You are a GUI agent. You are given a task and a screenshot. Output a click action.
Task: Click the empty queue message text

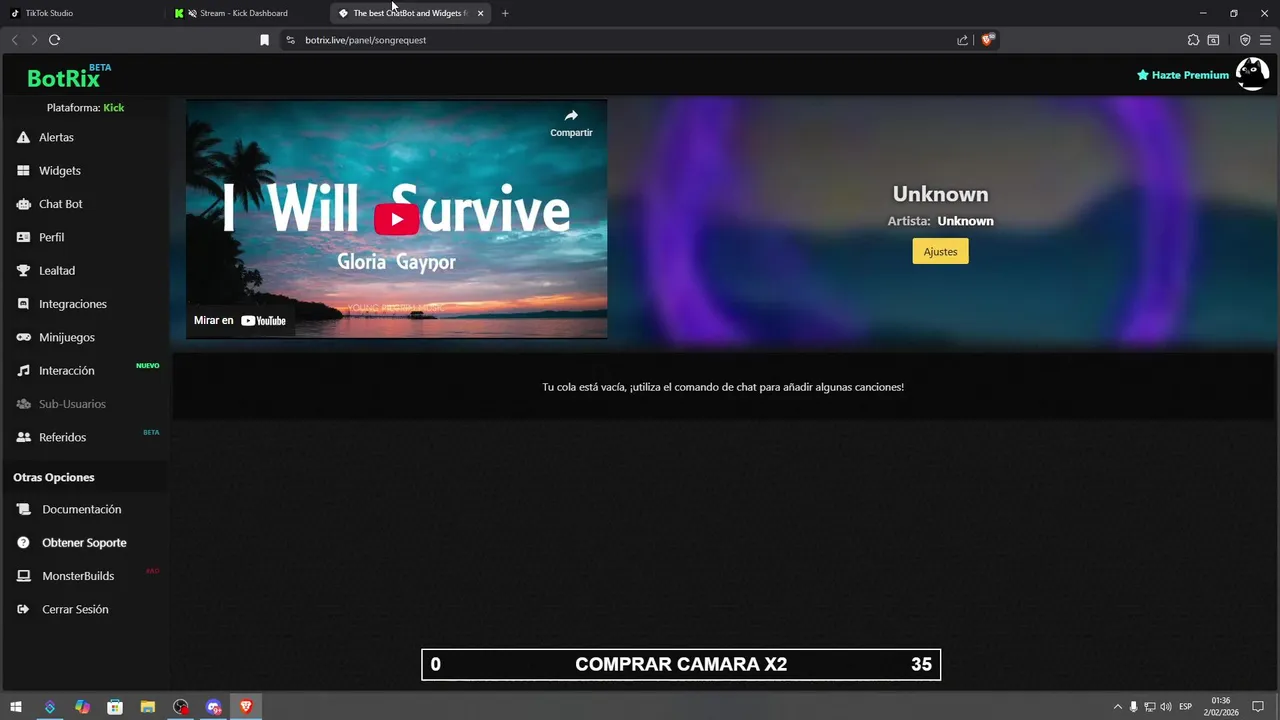pyautogui.click(x=723, y=387)
